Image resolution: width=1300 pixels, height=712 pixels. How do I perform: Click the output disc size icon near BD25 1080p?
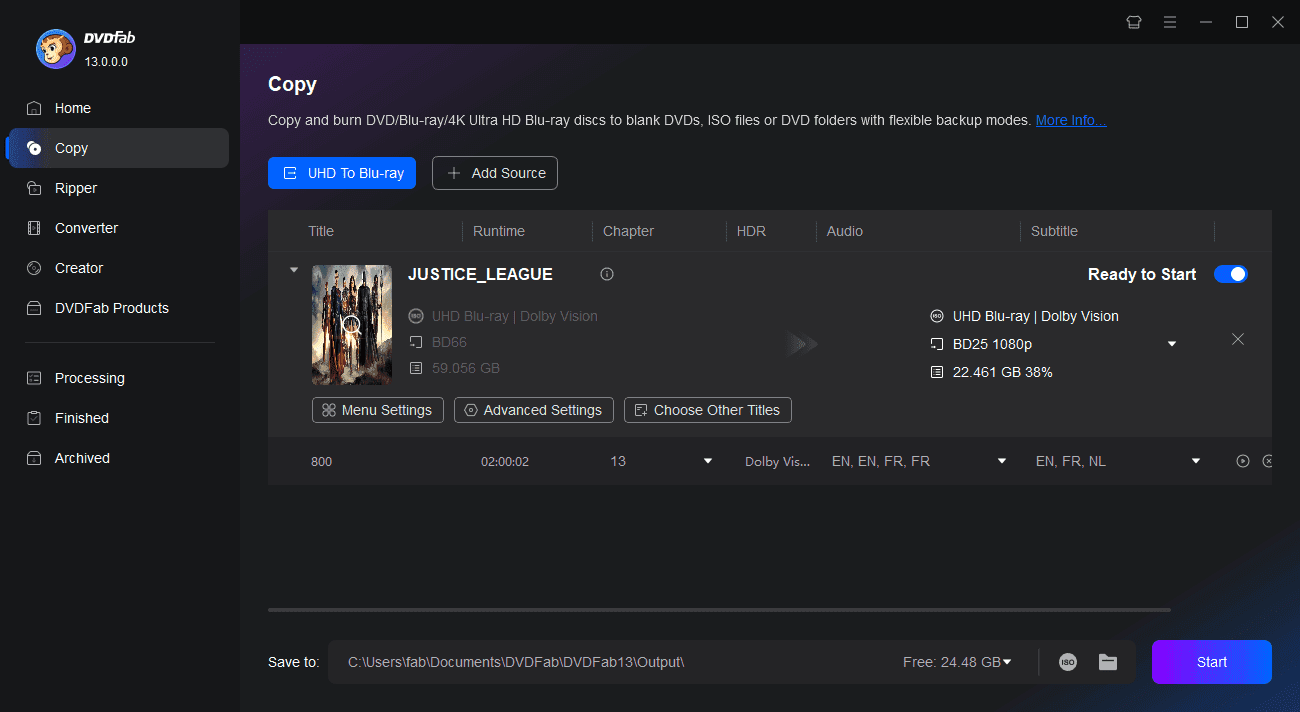pos(937,344)
